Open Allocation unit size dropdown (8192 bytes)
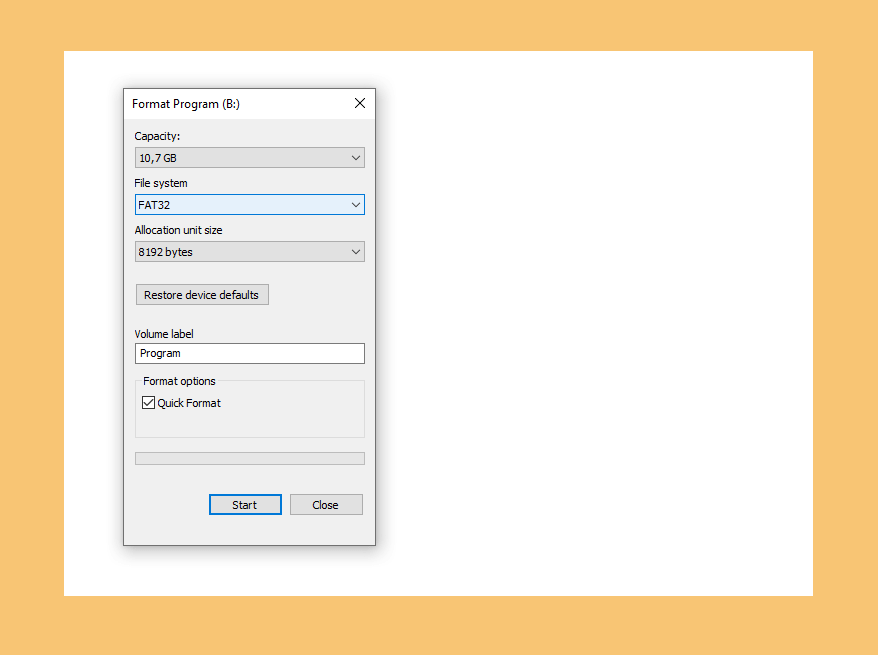878x655 pixels. [250, 252]
